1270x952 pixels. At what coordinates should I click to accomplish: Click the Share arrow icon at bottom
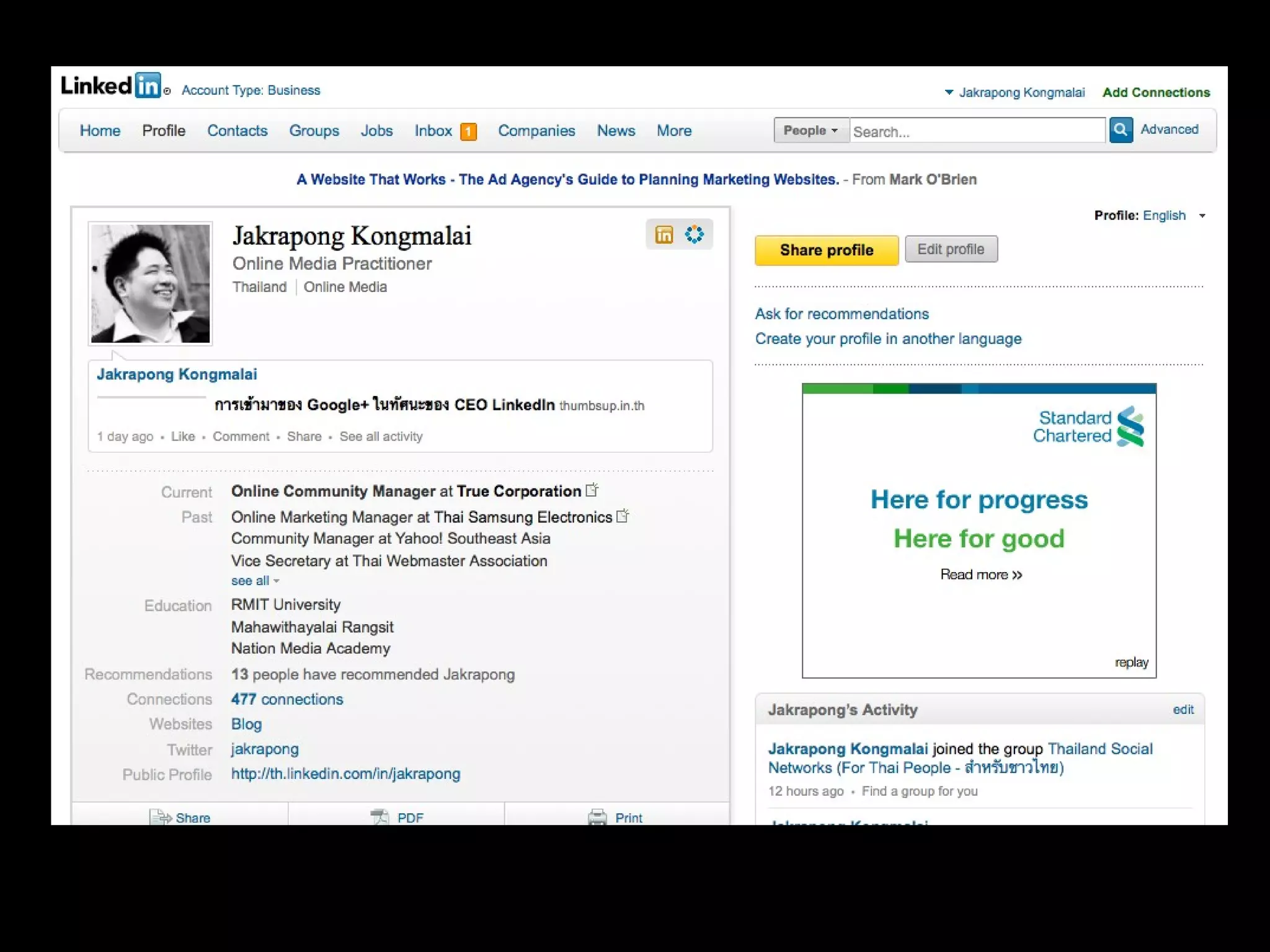pos(161,817)
